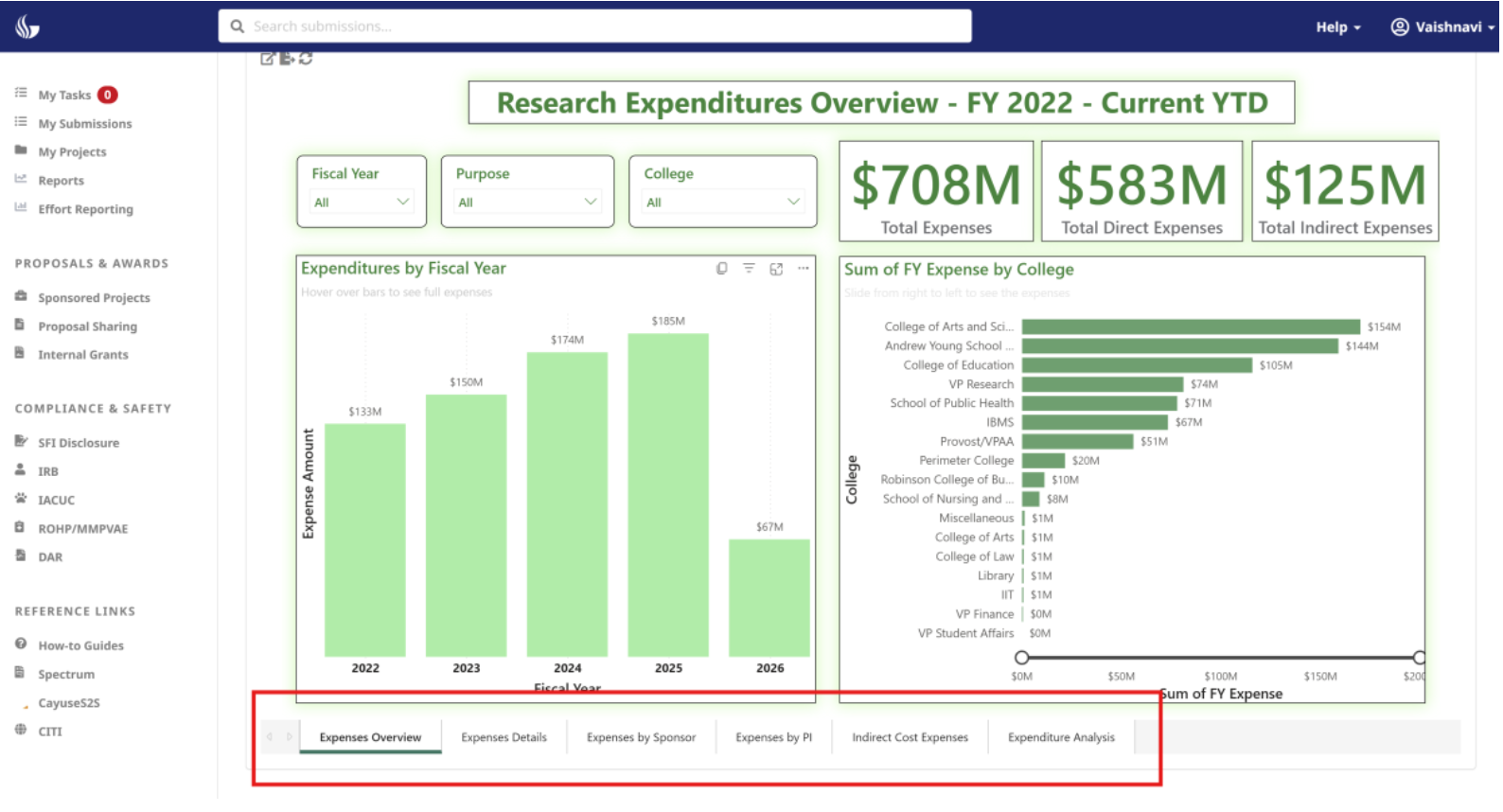Open the Purpose filter dropdown

(x=527, y=203)
